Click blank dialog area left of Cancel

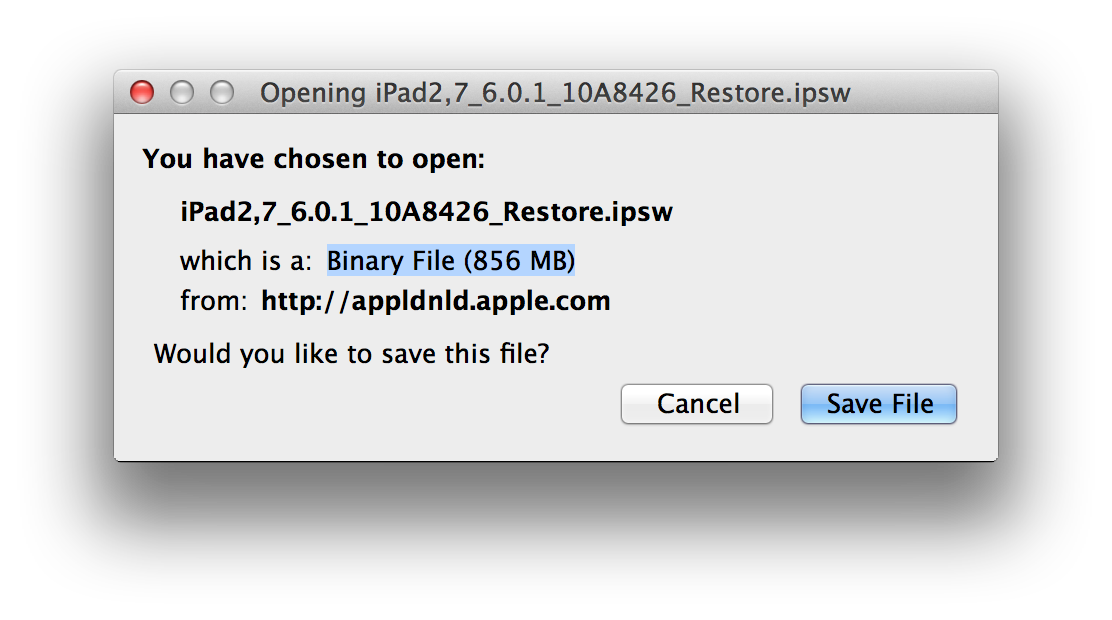click(380, 405)
